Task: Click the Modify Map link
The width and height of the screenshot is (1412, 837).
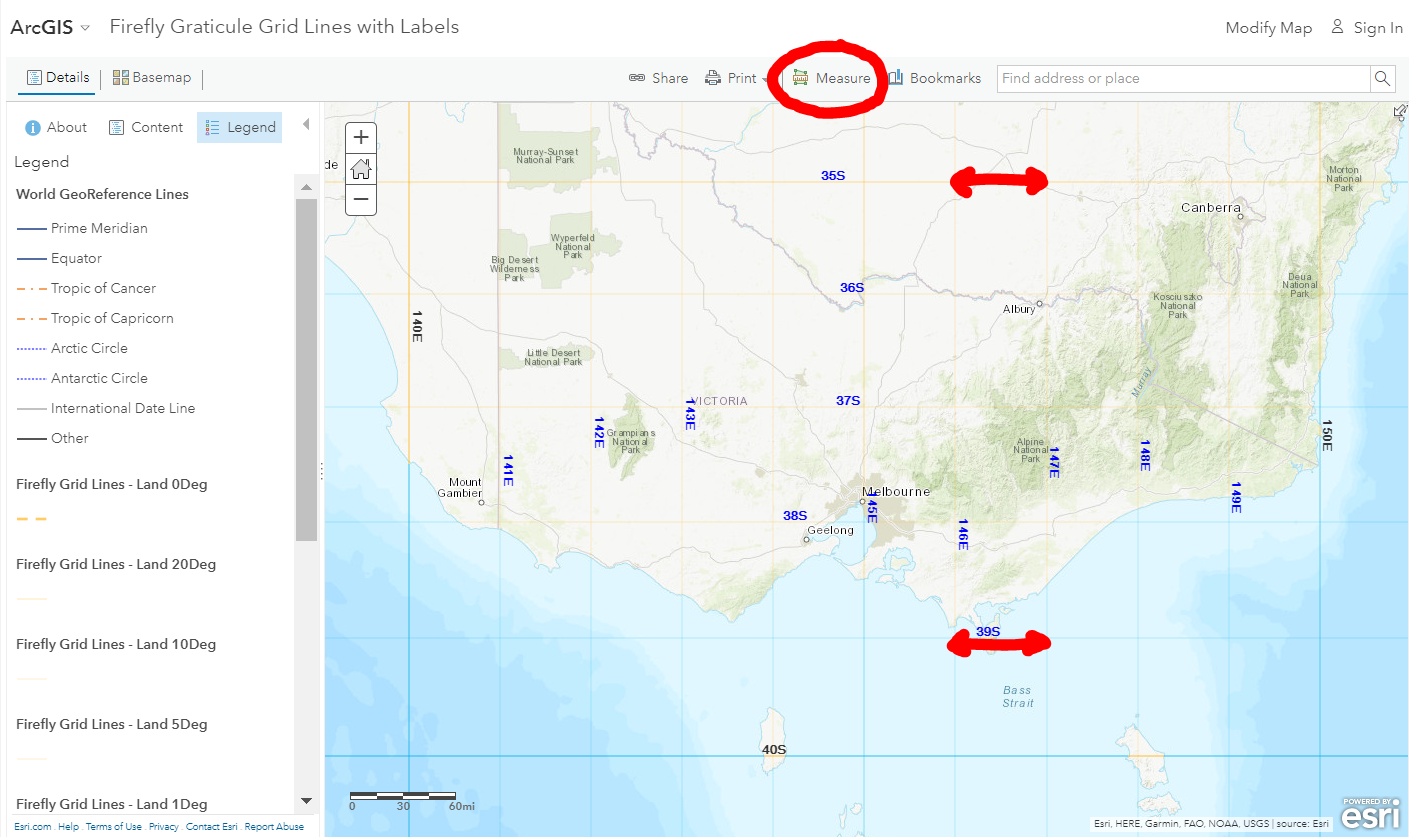Action: coord(1268,28)
